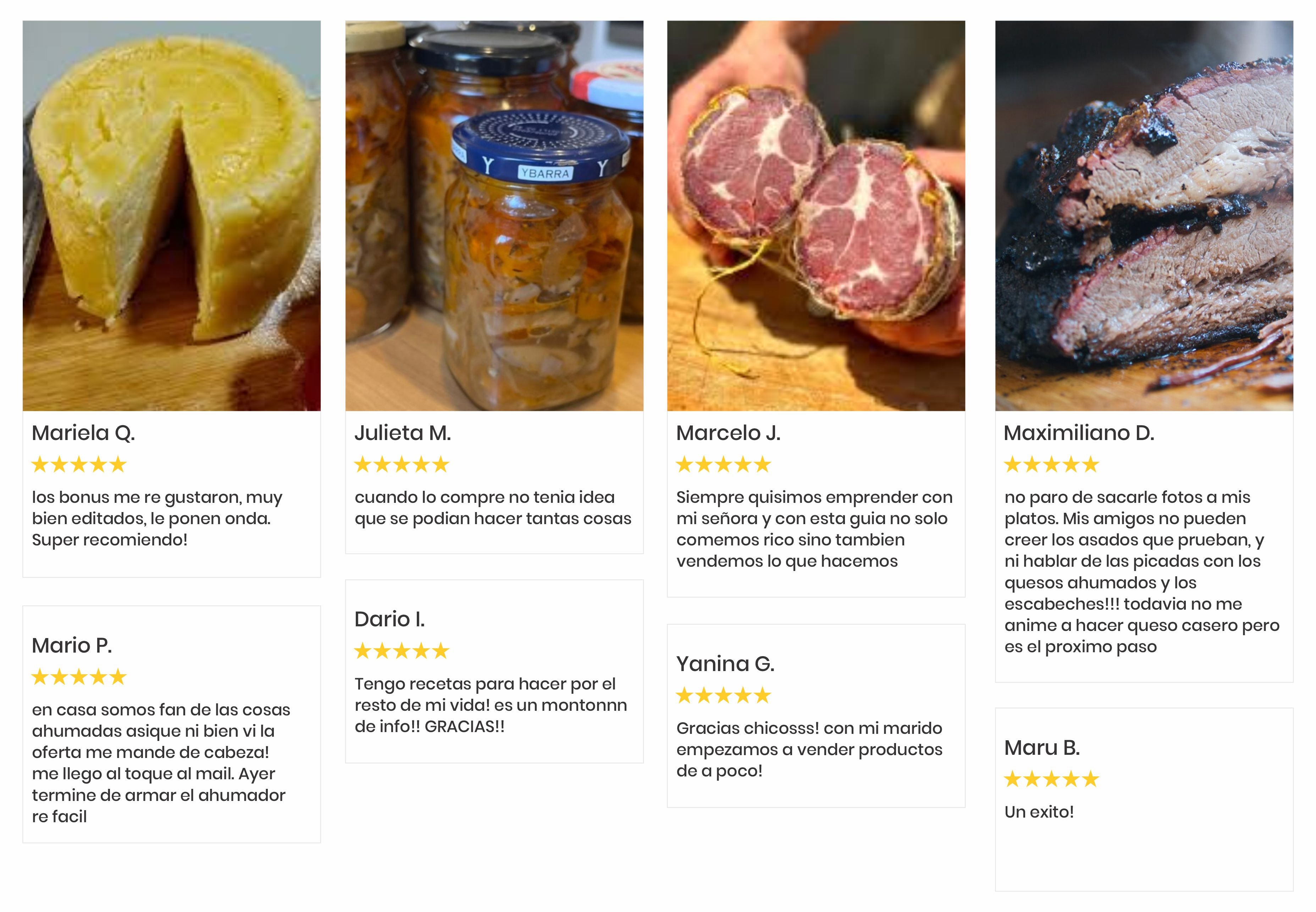The width and height of the screenshot is (1316, 912).
Task: Click Julieta M.'s five-star rating
Action: tap(402, 465)
